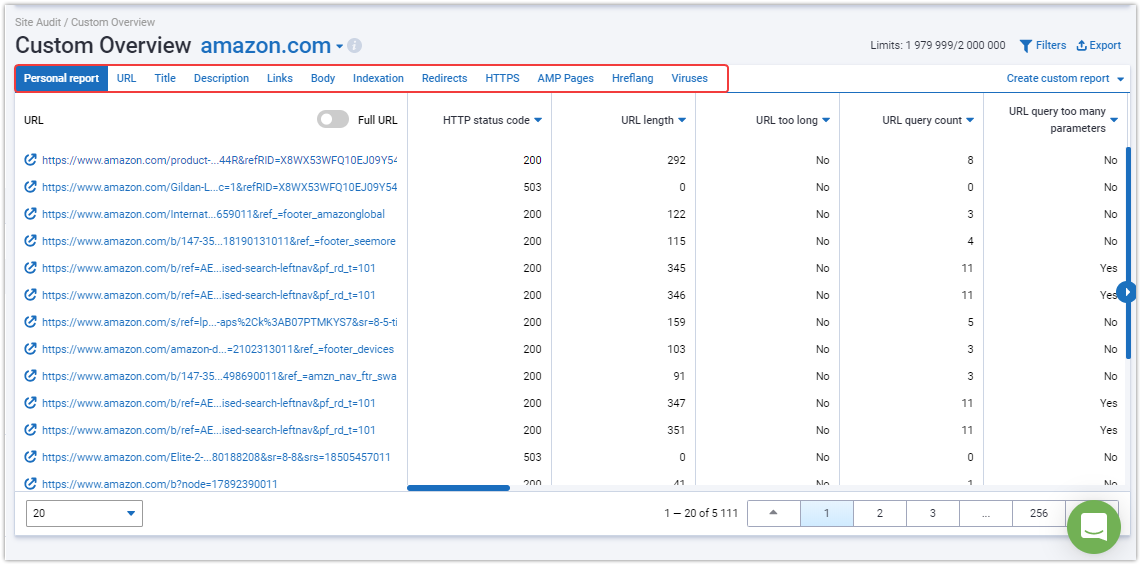Click URL length value 351
The height and width of the screenshot is (565, 1141).
click(677, 430)
